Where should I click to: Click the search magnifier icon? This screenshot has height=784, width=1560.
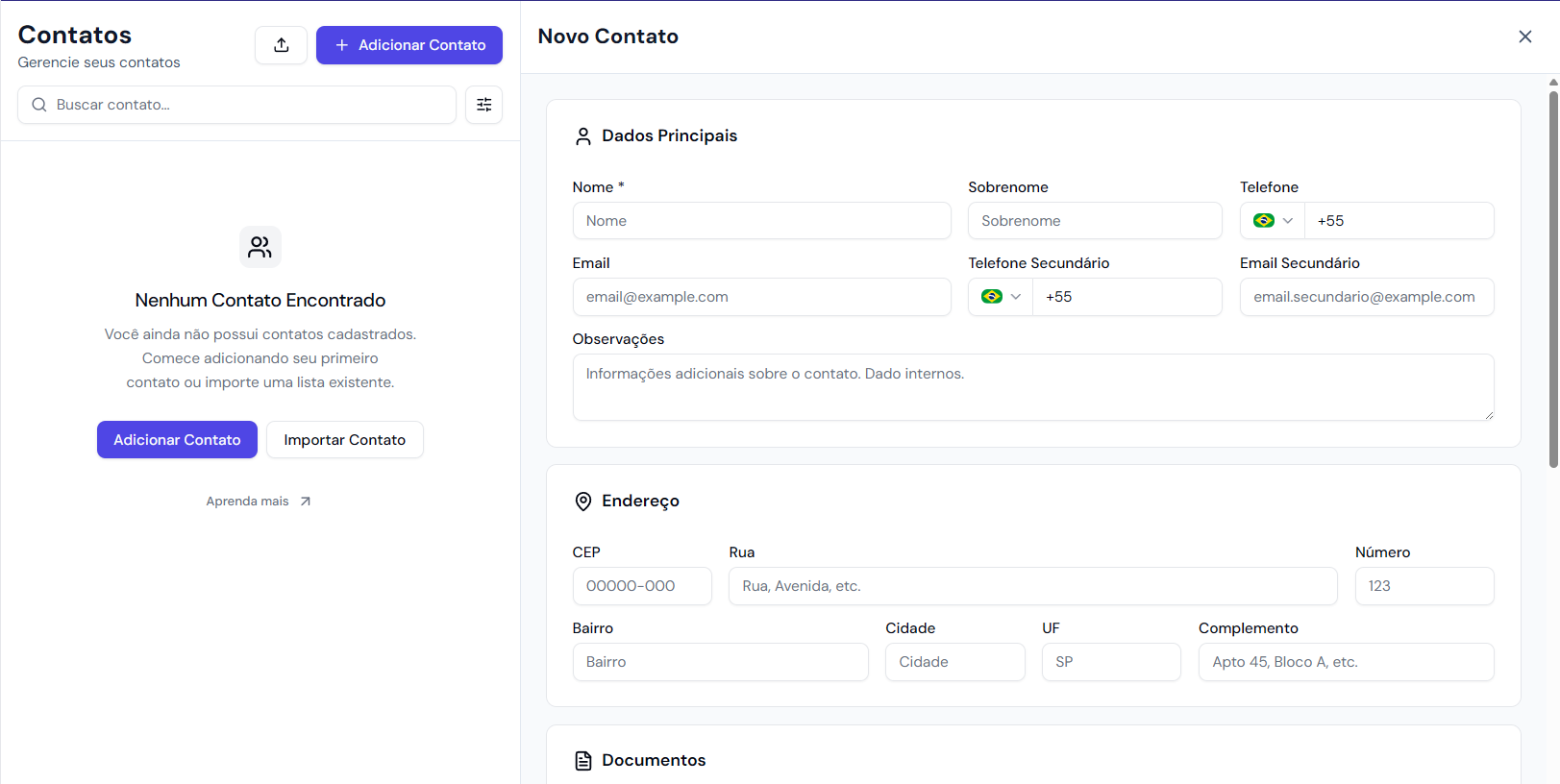click(x=39, y=105)
